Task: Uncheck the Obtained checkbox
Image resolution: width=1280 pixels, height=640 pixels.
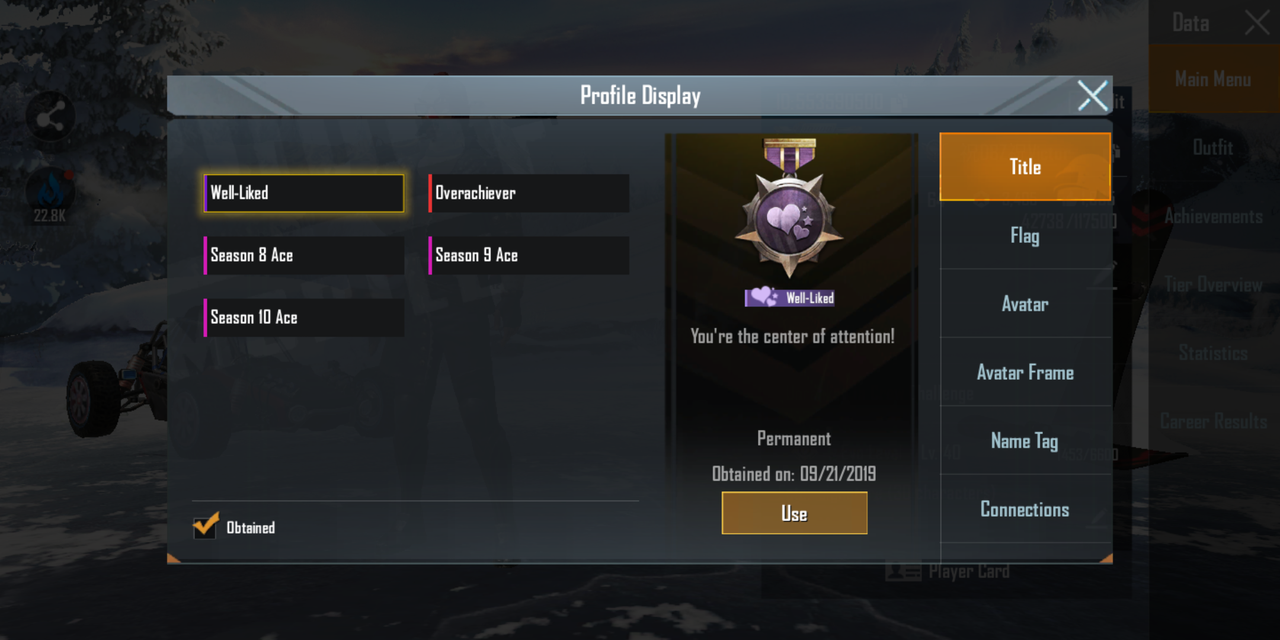Action: click(206, 525)
